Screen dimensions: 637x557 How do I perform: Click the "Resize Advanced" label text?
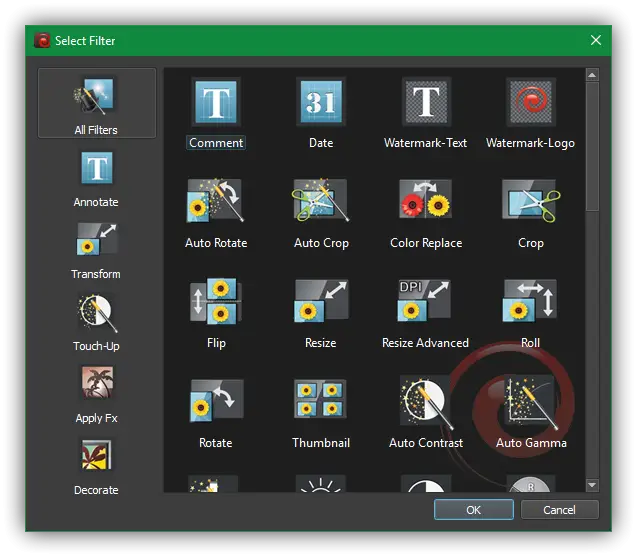click(425, 342)
